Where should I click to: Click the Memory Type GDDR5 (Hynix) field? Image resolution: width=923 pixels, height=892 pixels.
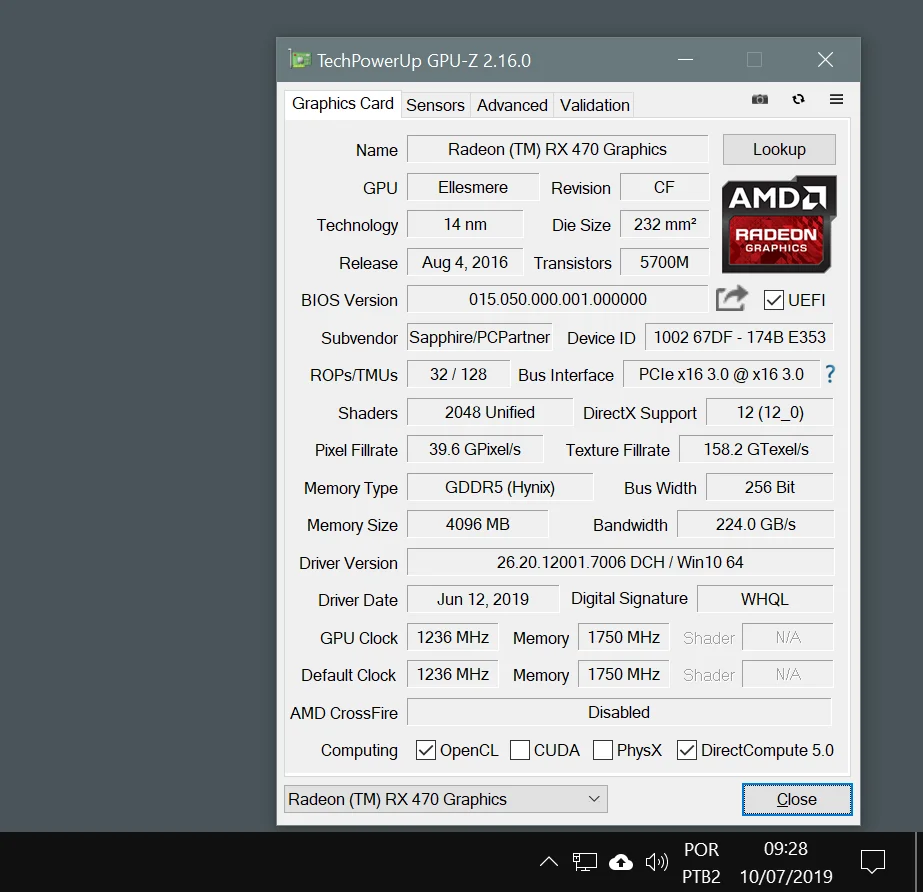[x=500, y=488]
